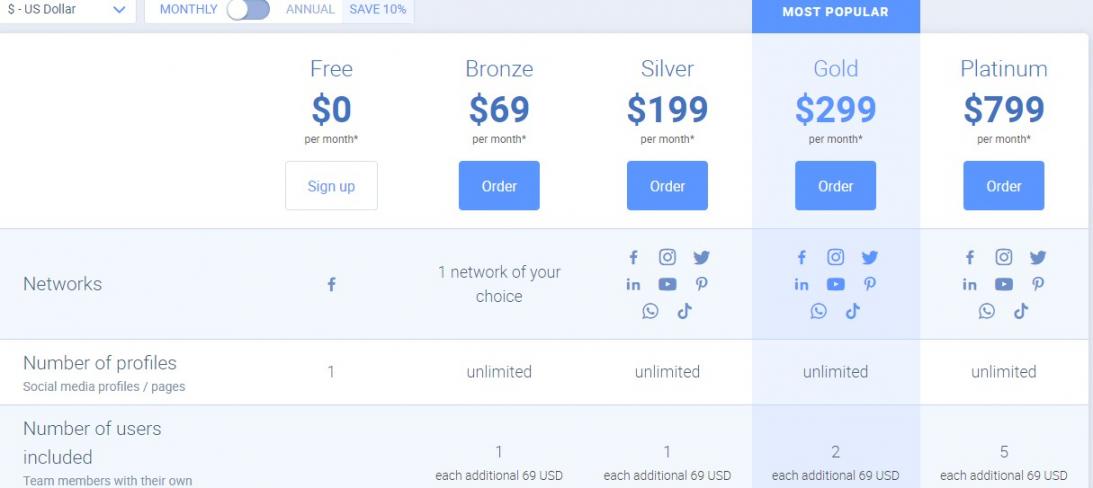
Task: Order the Silver plan
Action: click(x=667, y=186)
